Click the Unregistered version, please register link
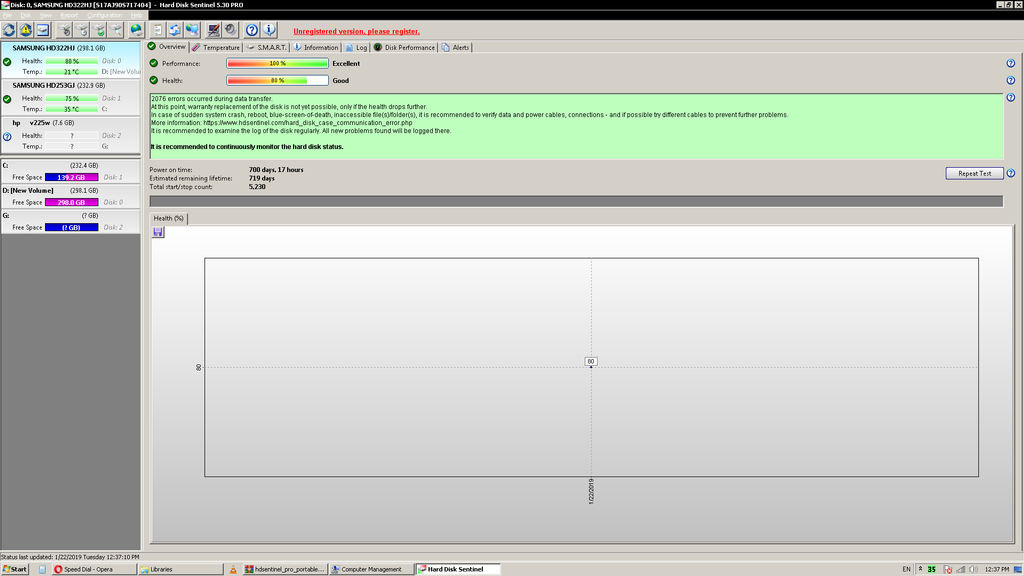The image size is (1024, 576). coord(357,31)
